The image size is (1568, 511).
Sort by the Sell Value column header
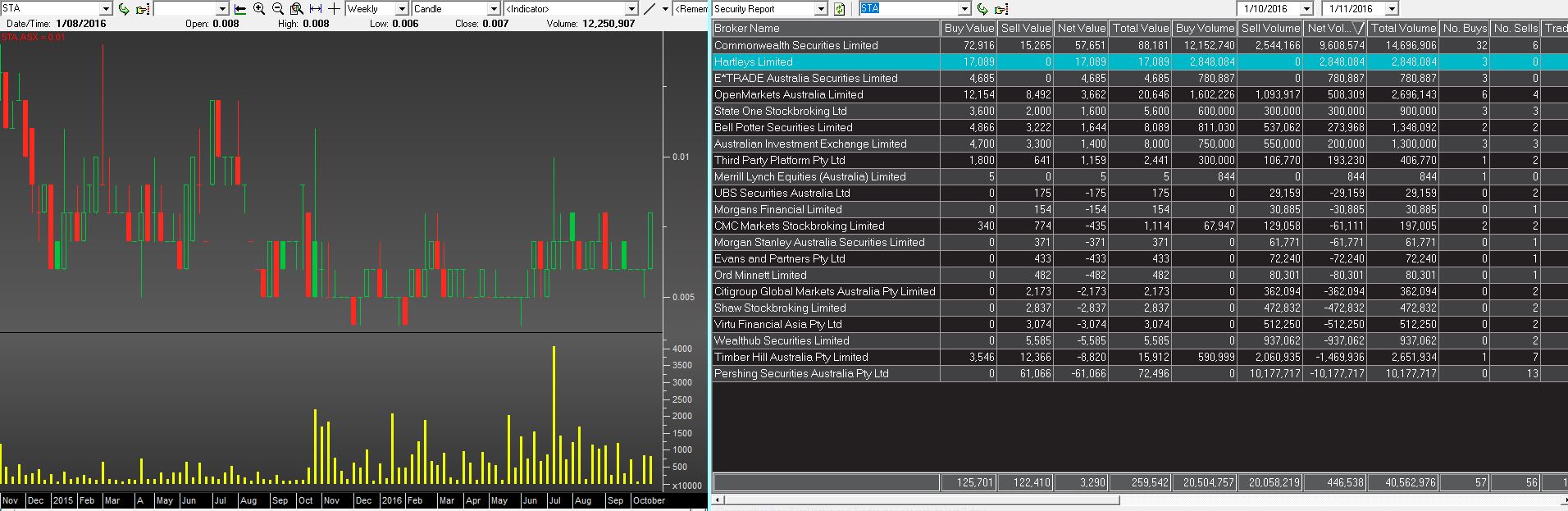tap(1024, 29)
